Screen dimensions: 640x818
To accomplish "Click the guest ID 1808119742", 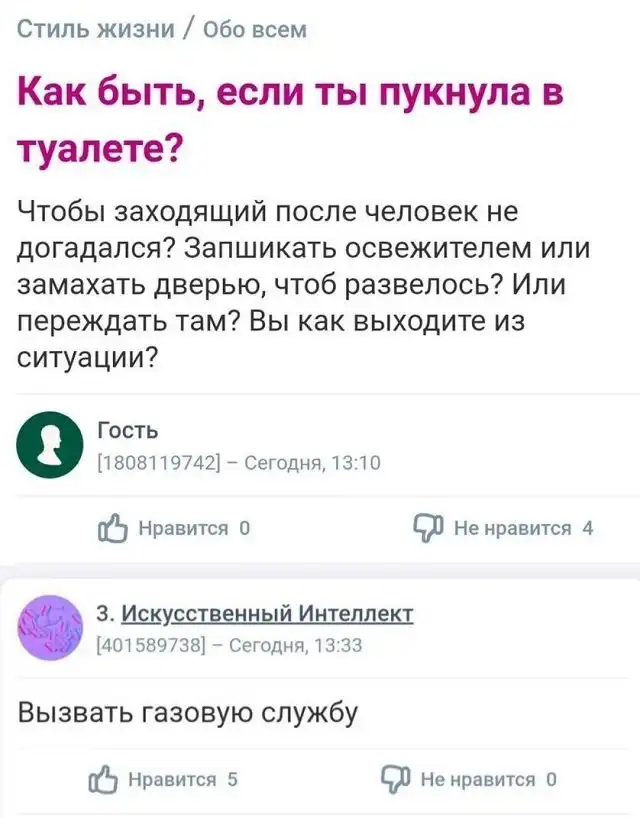I will click(164, 461).
